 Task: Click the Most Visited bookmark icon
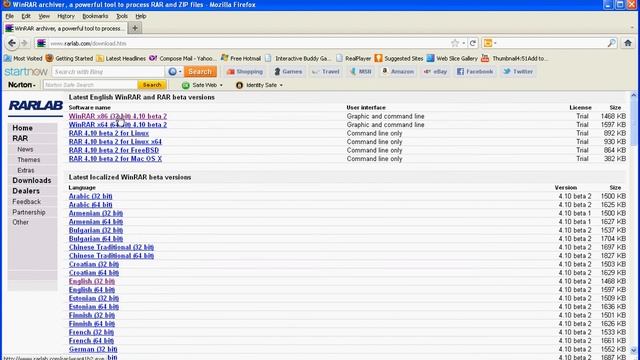tap(7, 58)
